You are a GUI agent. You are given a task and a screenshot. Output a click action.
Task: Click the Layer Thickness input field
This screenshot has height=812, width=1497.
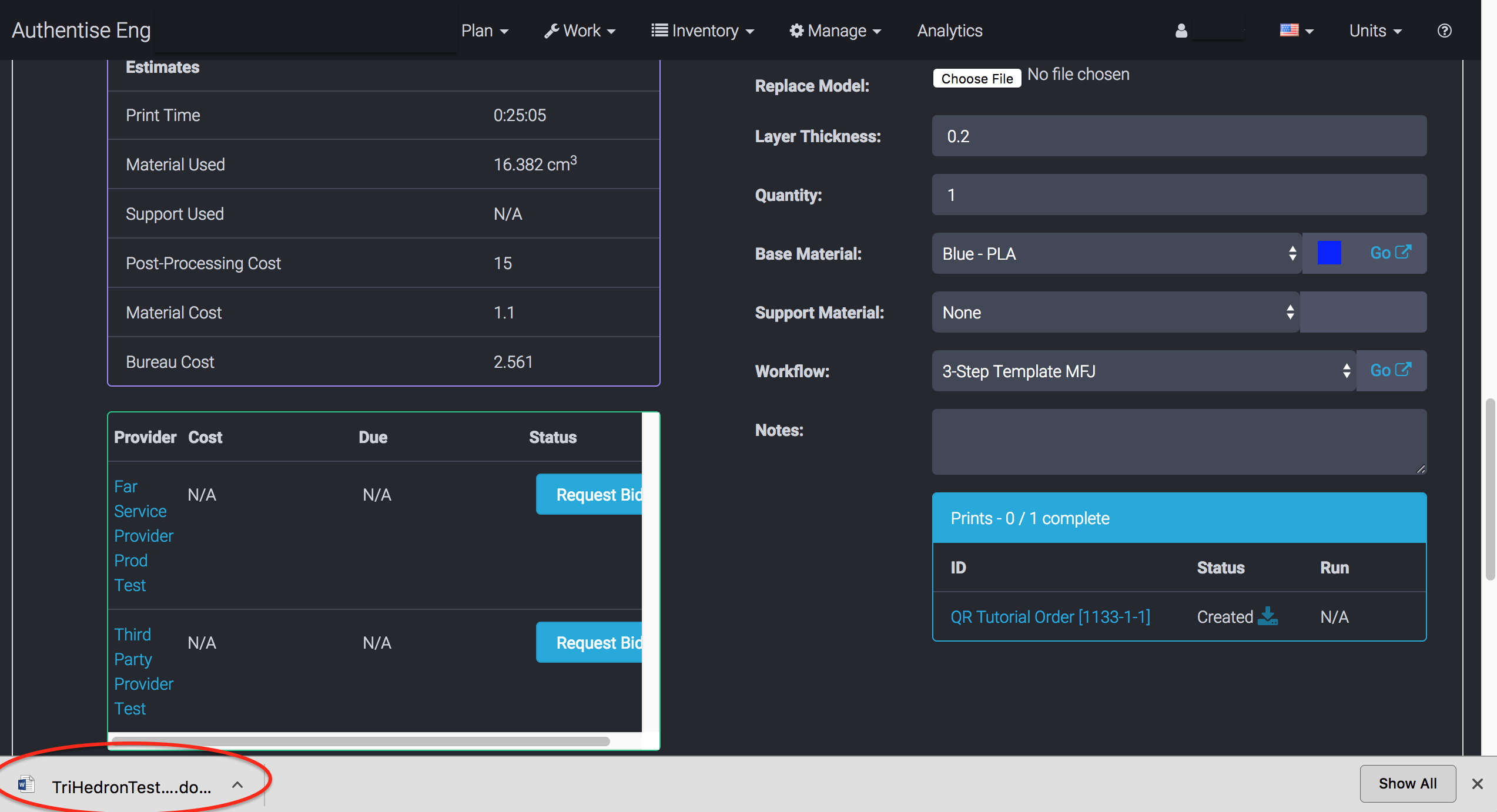(x=1178, y=136)
